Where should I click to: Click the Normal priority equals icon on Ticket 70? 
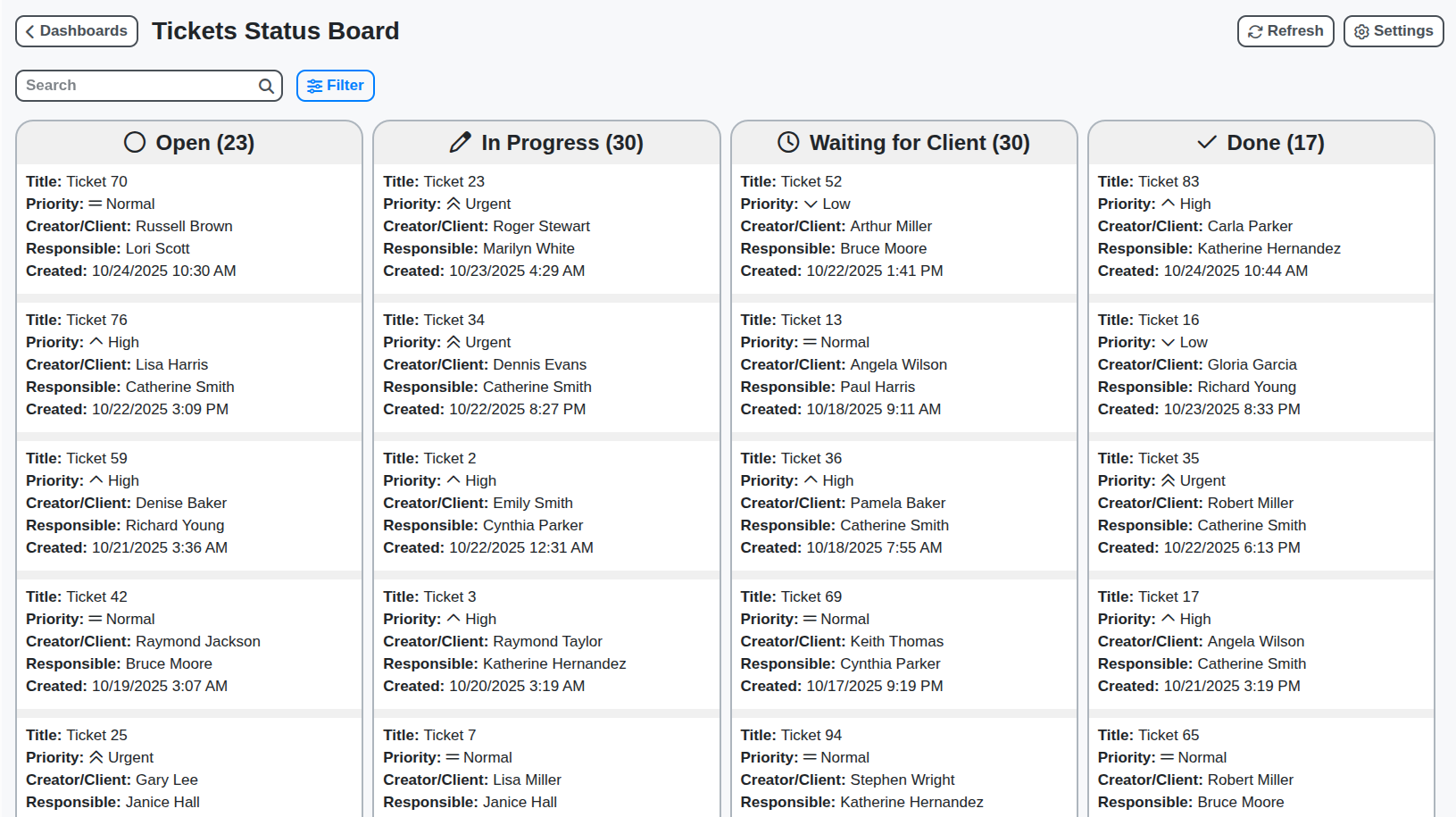pyautogui.click(x=96, y=204)
